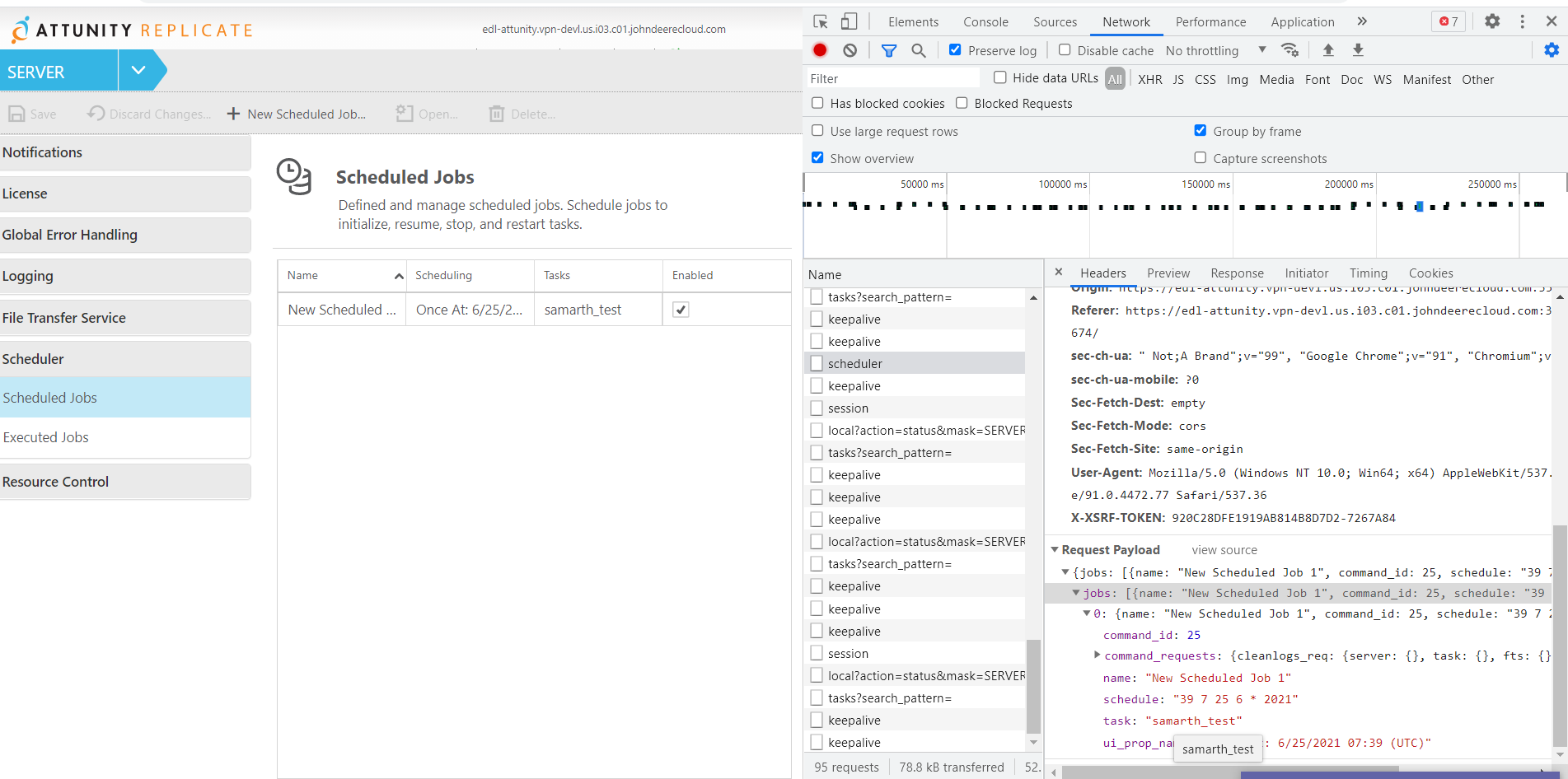Export HAR file with download arrow
1568x779 pixels.
[1358, 50]
